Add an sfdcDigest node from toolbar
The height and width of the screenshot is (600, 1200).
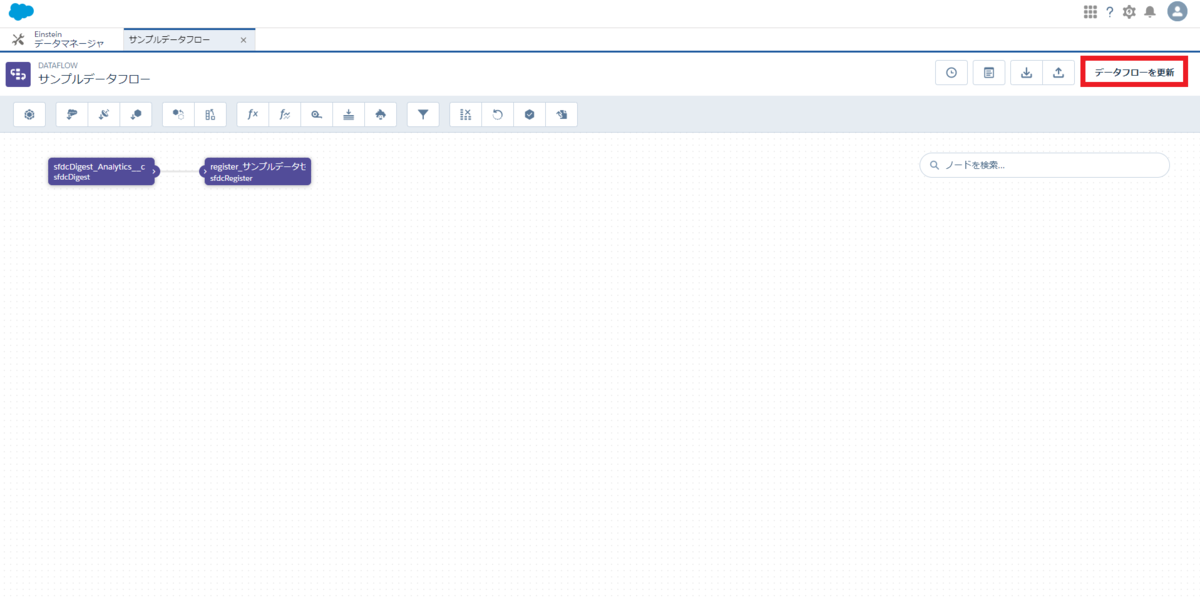[x=72, y=115]
